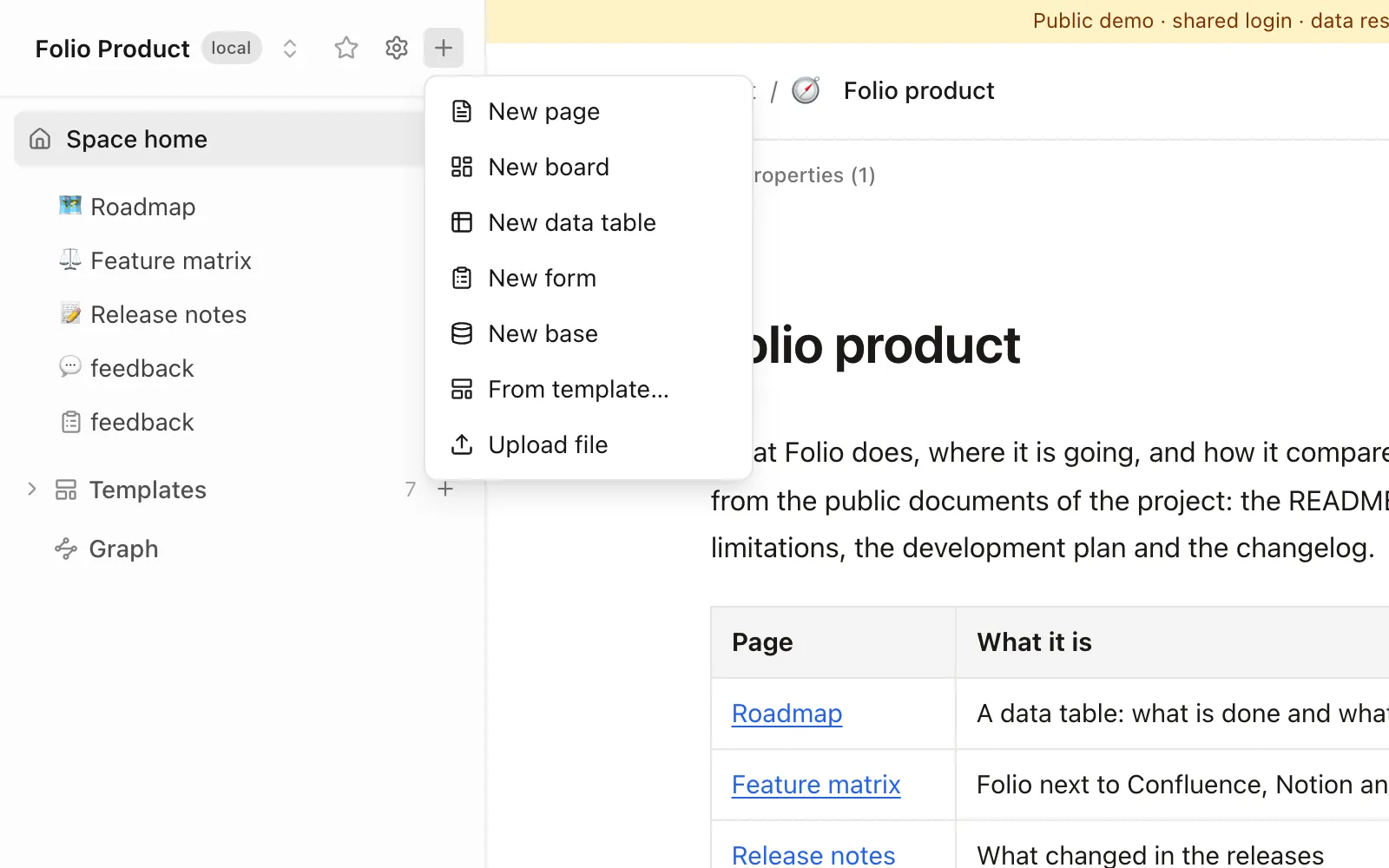Go to Space home in the sidebar
The image size is (1389, 868).
[220, 139]
